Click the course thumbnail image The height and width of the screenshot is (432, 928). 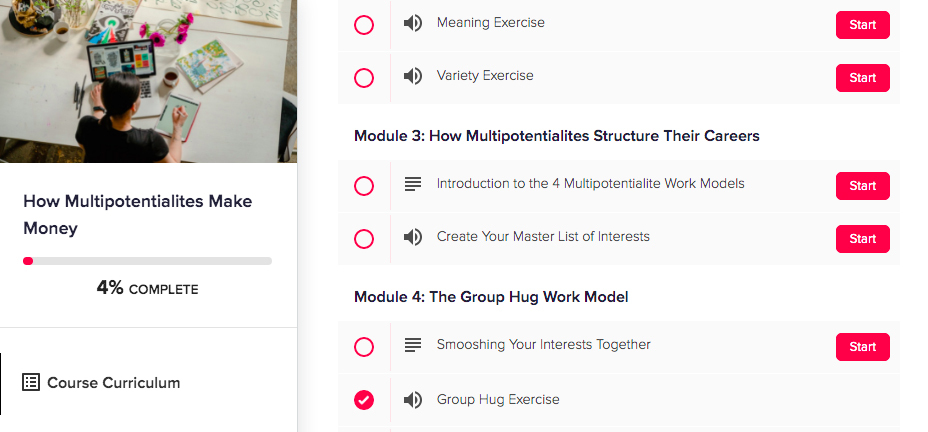(148, 81)
